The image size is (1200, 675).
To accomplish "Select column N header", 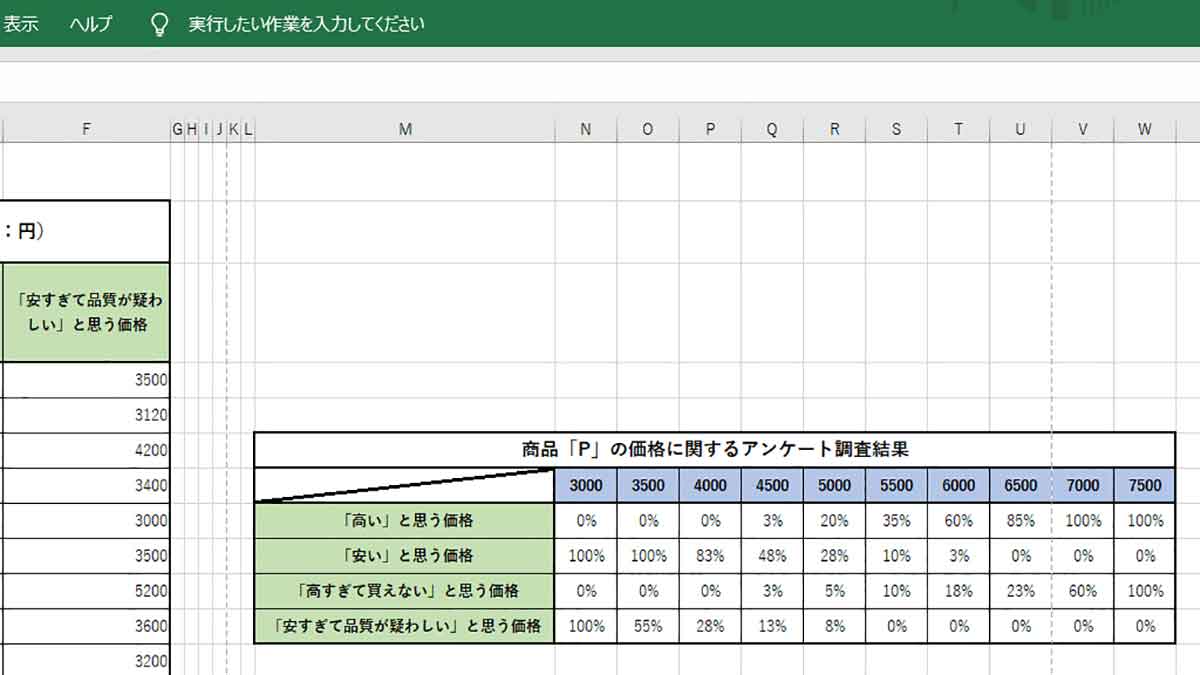I will [x=585, y=128].
